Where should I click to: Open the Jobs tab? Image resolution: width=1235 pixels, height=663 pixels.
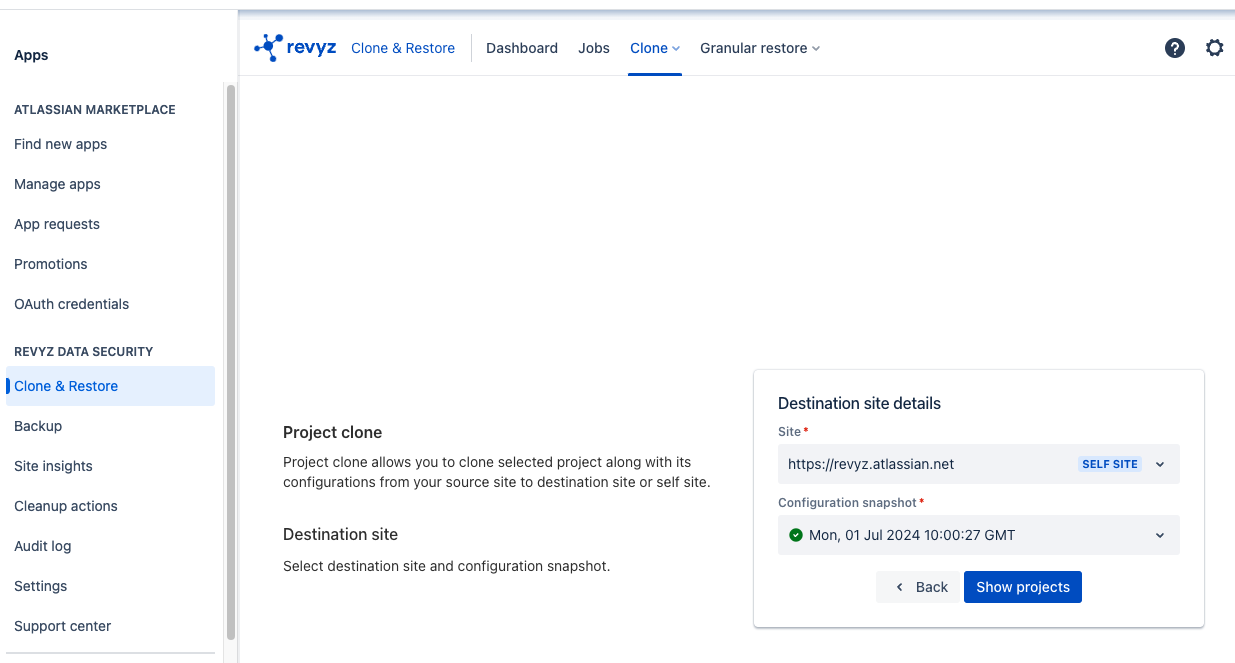594,48
